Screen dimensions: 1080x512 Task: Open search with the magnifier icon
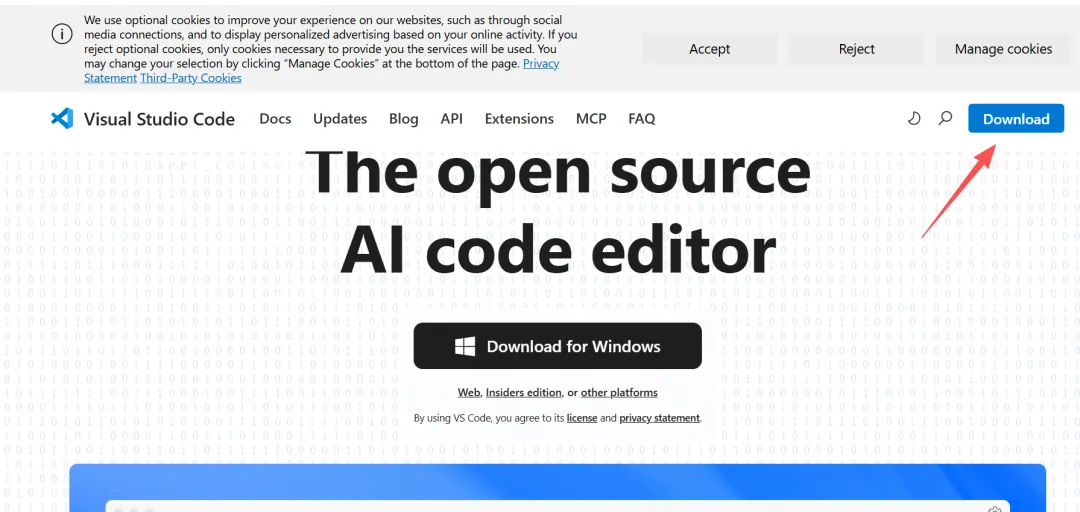946,119
